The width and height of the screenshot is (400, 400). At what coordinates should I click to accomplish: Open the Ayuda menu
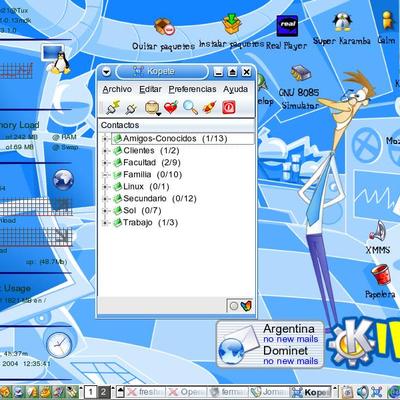coord(236,89)
